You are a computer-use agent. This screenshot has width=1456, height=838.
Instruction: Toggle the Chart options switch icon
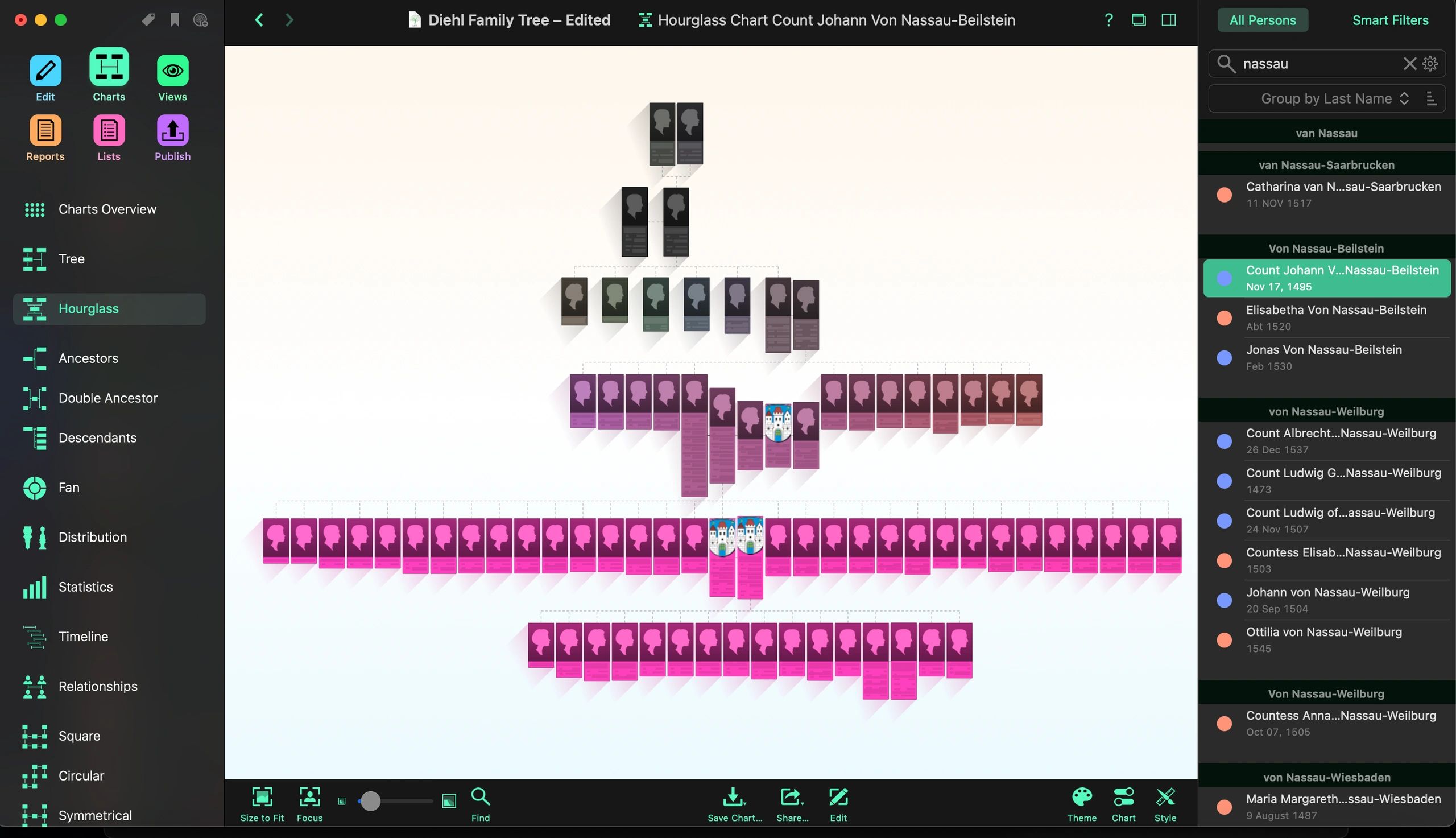1123,798
